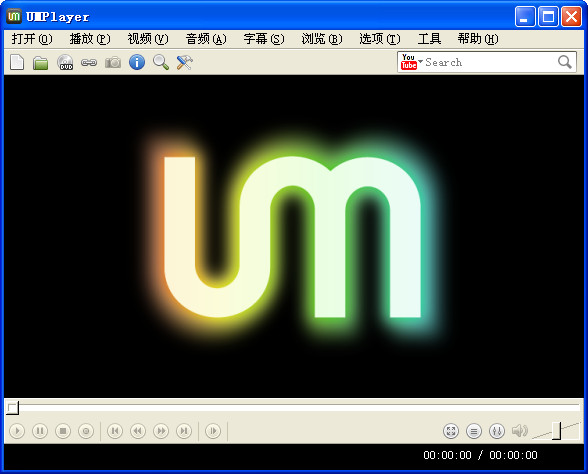588x474 pixels.
Task: Click the UMPlayer logo in the title bar
Action: point(14,16)
